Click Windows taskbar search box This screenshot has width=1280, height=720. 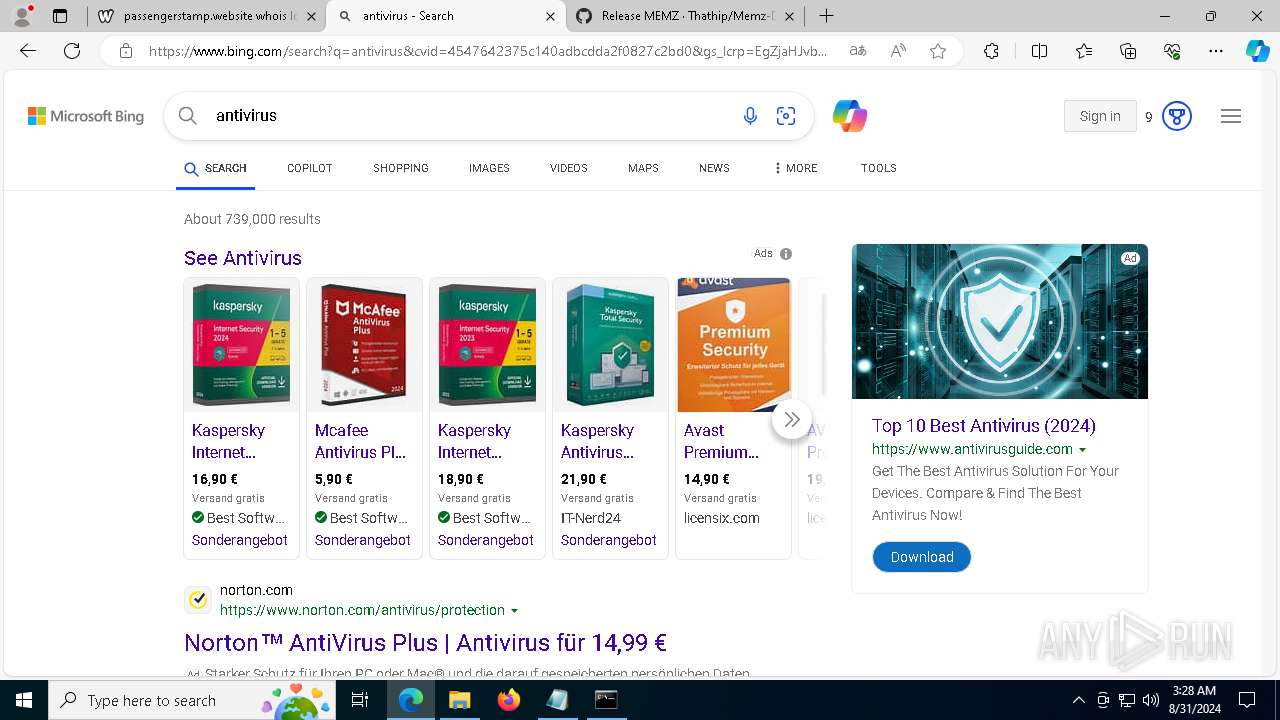192,700
